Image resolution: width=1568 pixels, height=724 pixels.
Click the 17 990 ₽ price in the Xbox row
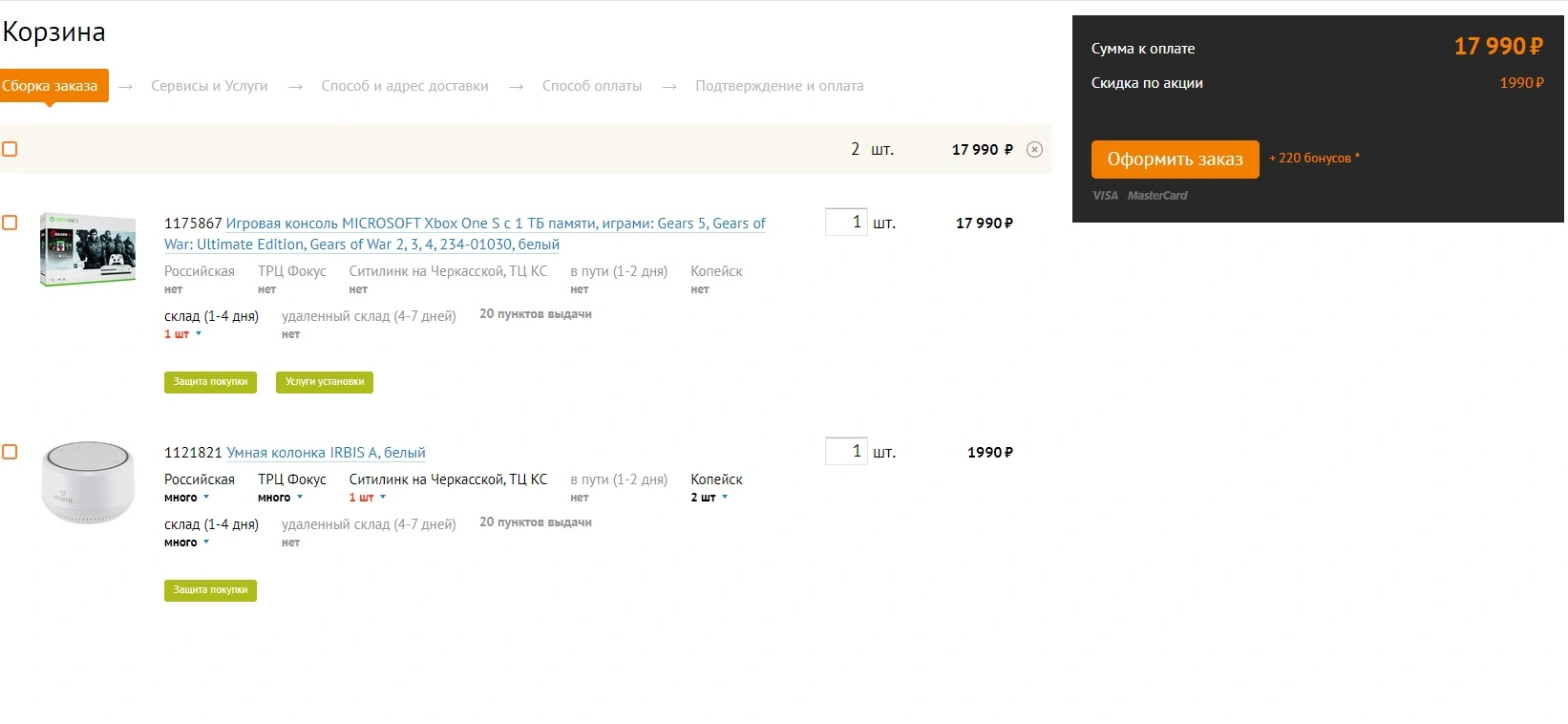985,224
